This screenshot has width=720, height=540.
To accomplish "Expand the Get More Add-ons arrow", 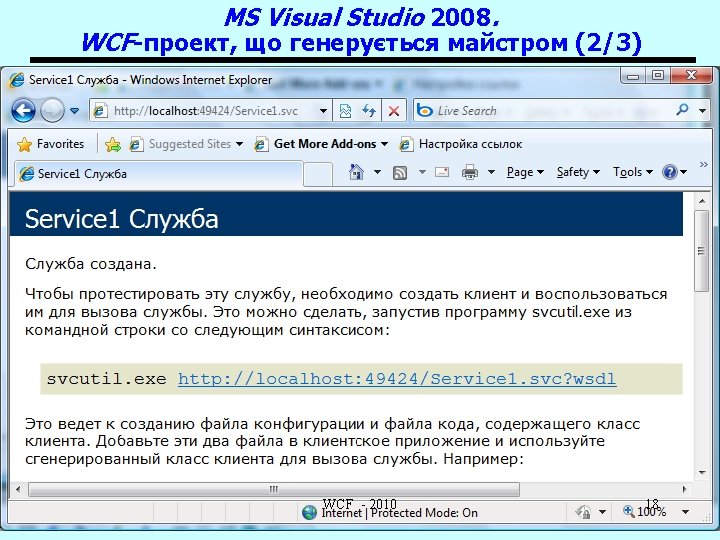I will [x=384, y=144].
